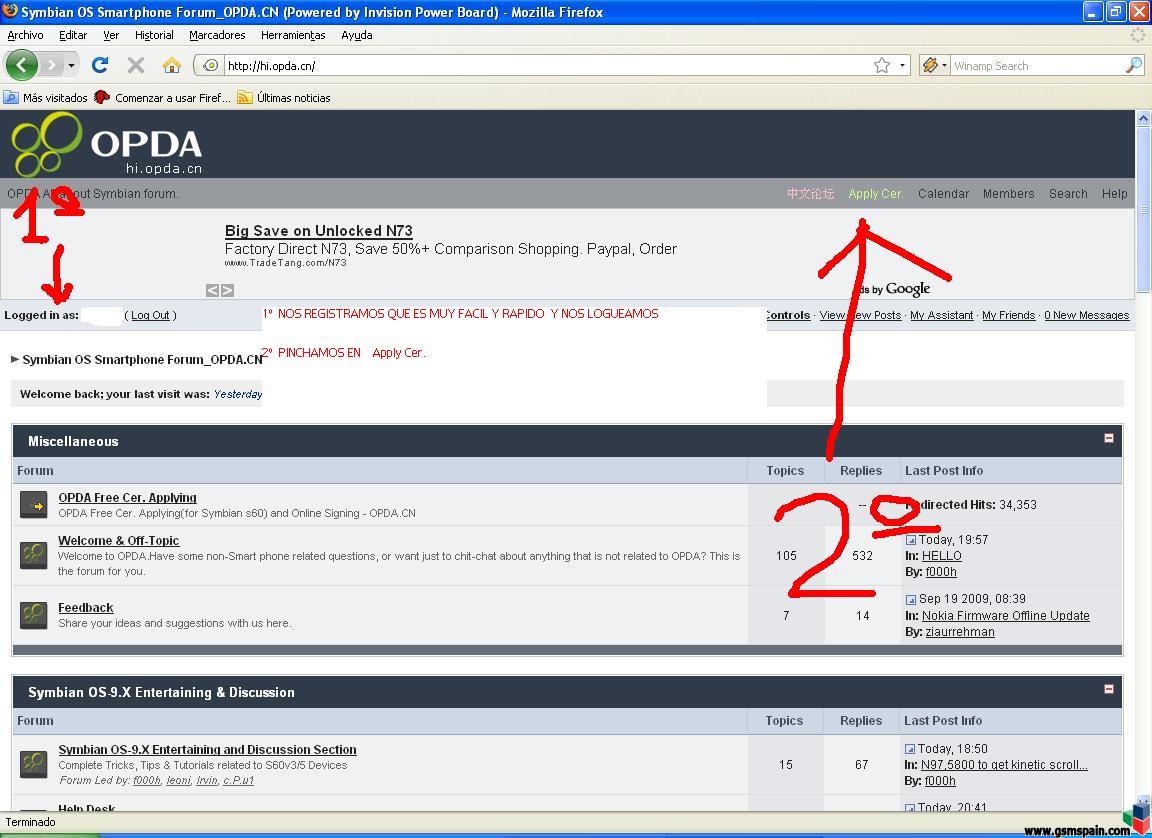The image size is (1152, 838).
Task: Open the Marcadores menu
Action: pyautogui.click(x=217, y=35)
